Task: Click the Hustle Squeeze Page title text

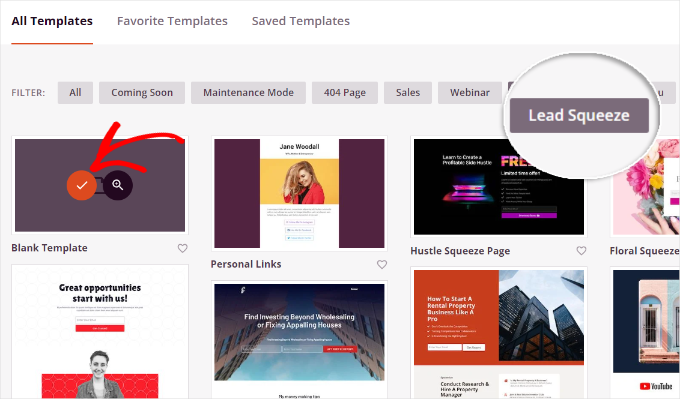Action: point(460,251)
